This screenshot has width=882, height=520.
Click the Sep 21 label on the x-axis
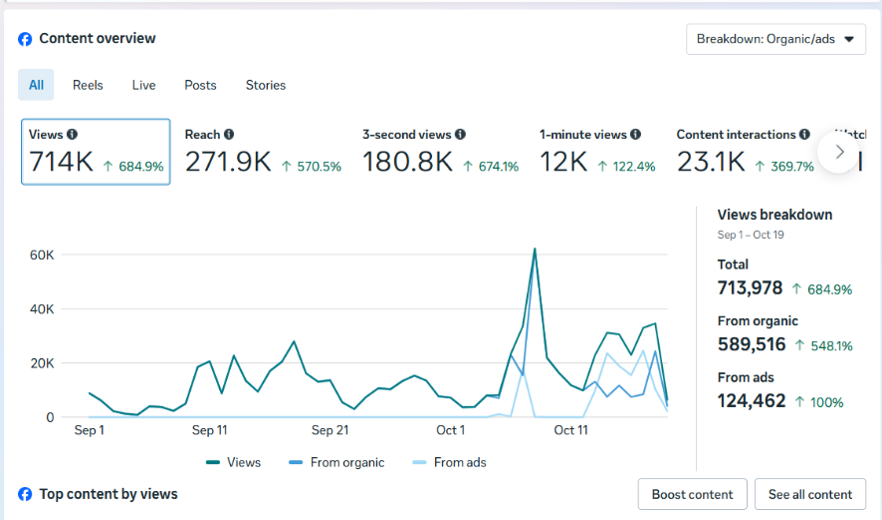330,430
